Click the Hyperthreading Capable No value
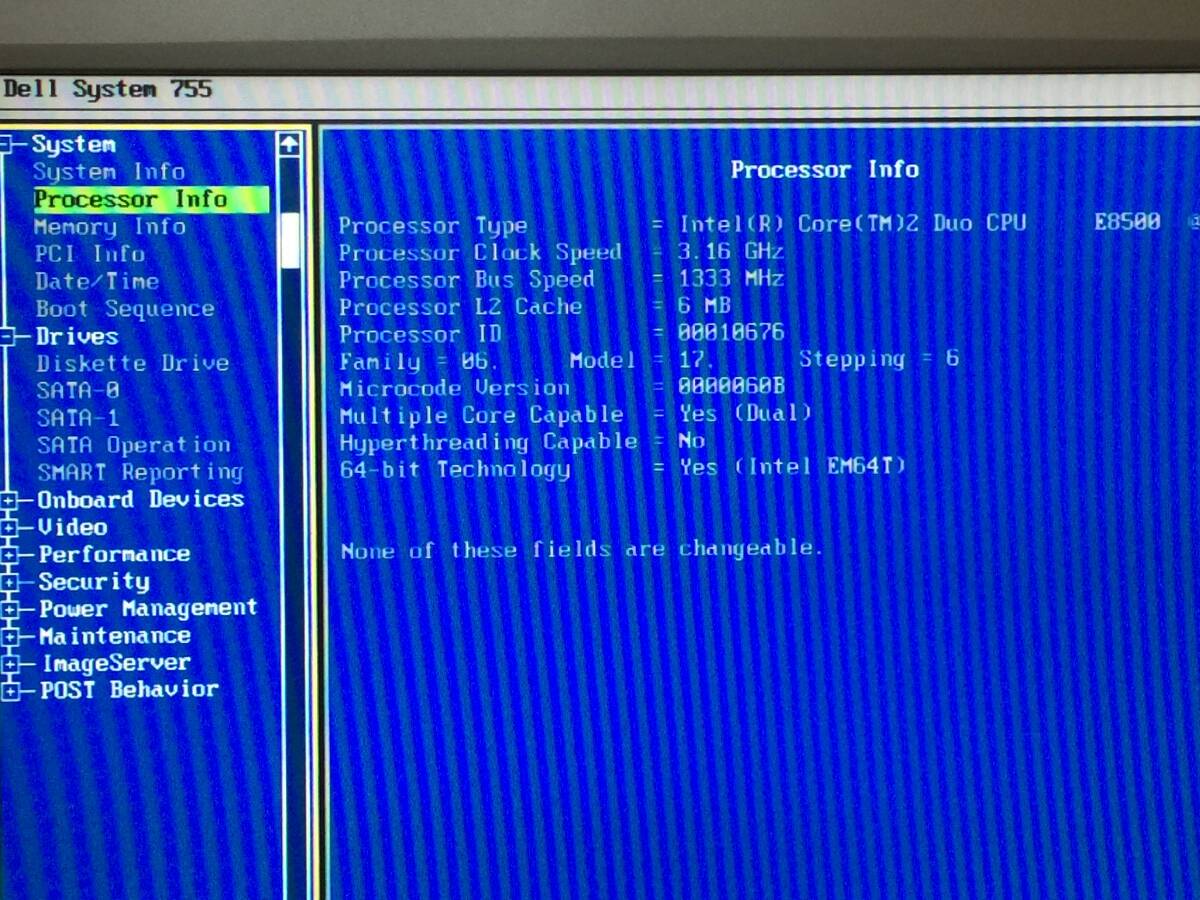The height and width of the screenshot is (900, 1200). [x=691, y=441]
